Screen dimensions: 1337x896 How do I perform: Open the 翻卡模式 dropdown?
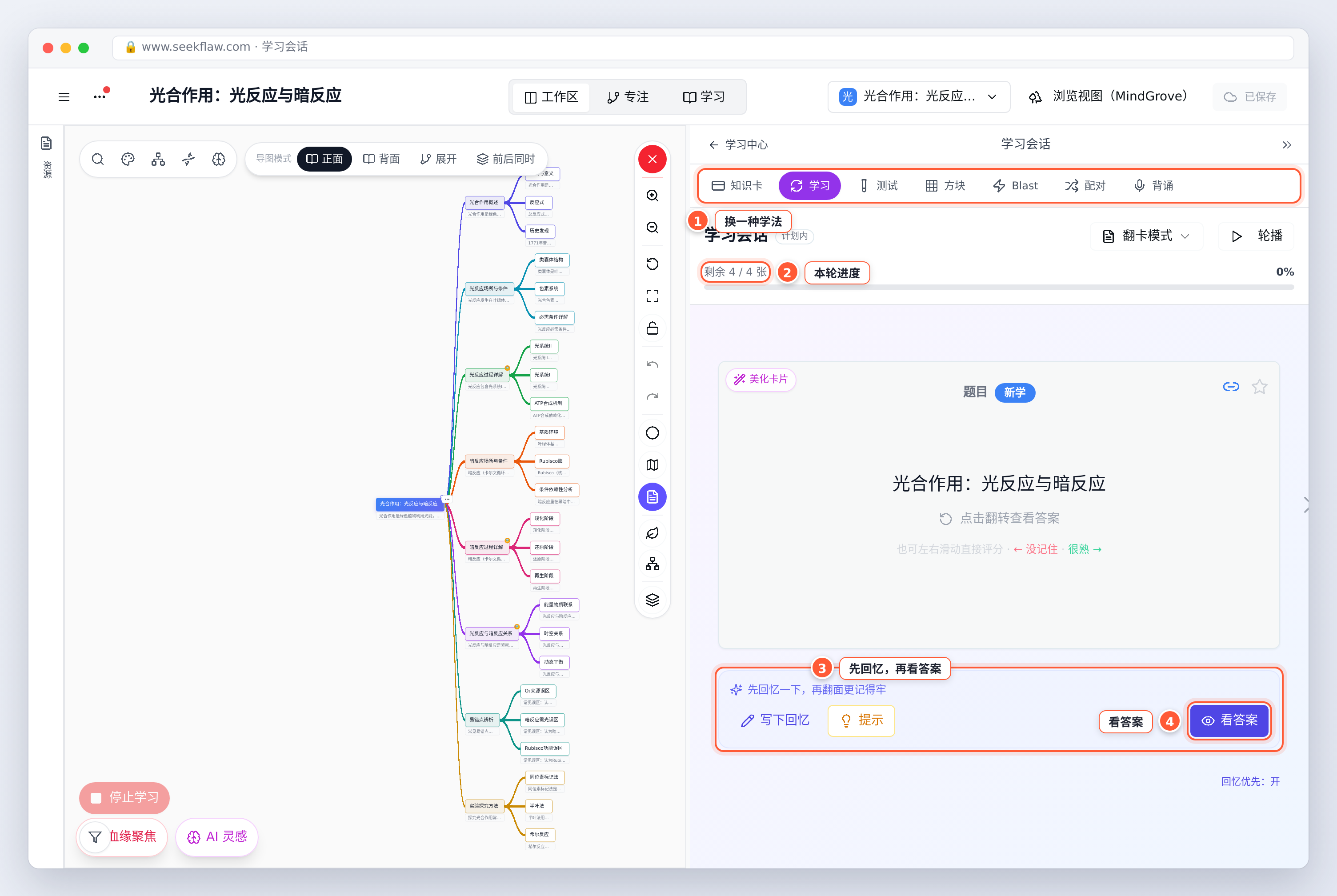point(1146,236)
